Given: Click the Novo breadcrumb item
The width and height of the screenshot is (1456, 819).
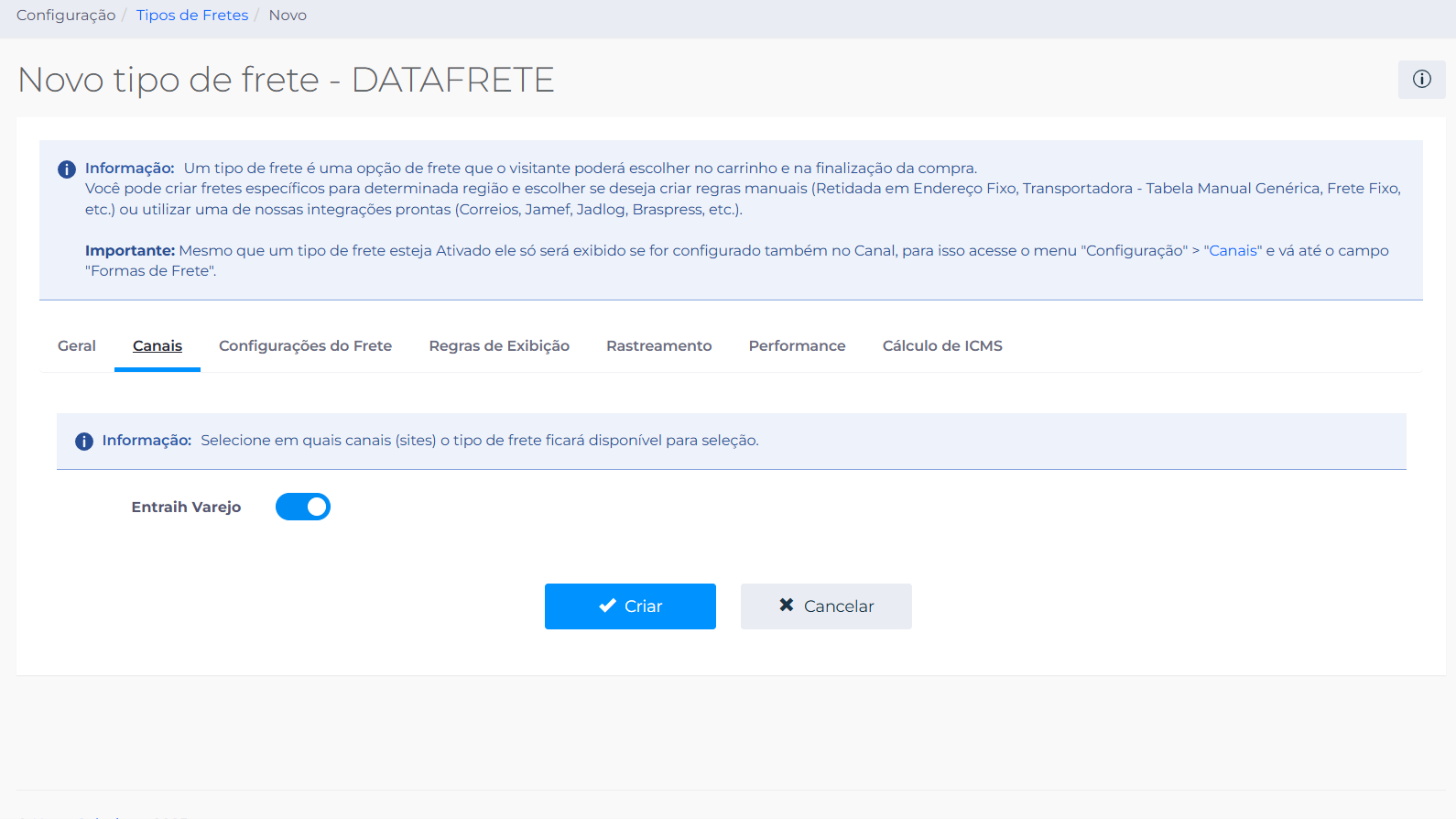Looking at the screenshot, I should tap(288, 16).
